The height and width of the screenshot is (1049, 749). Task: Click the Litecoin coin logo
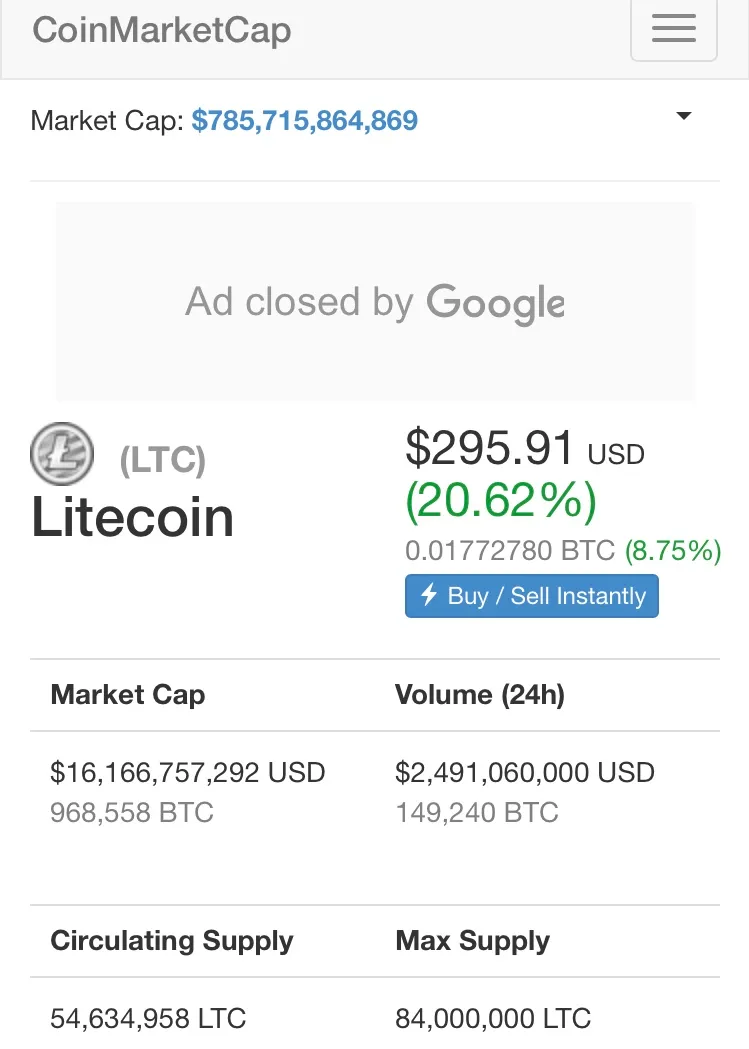point(62,454)
